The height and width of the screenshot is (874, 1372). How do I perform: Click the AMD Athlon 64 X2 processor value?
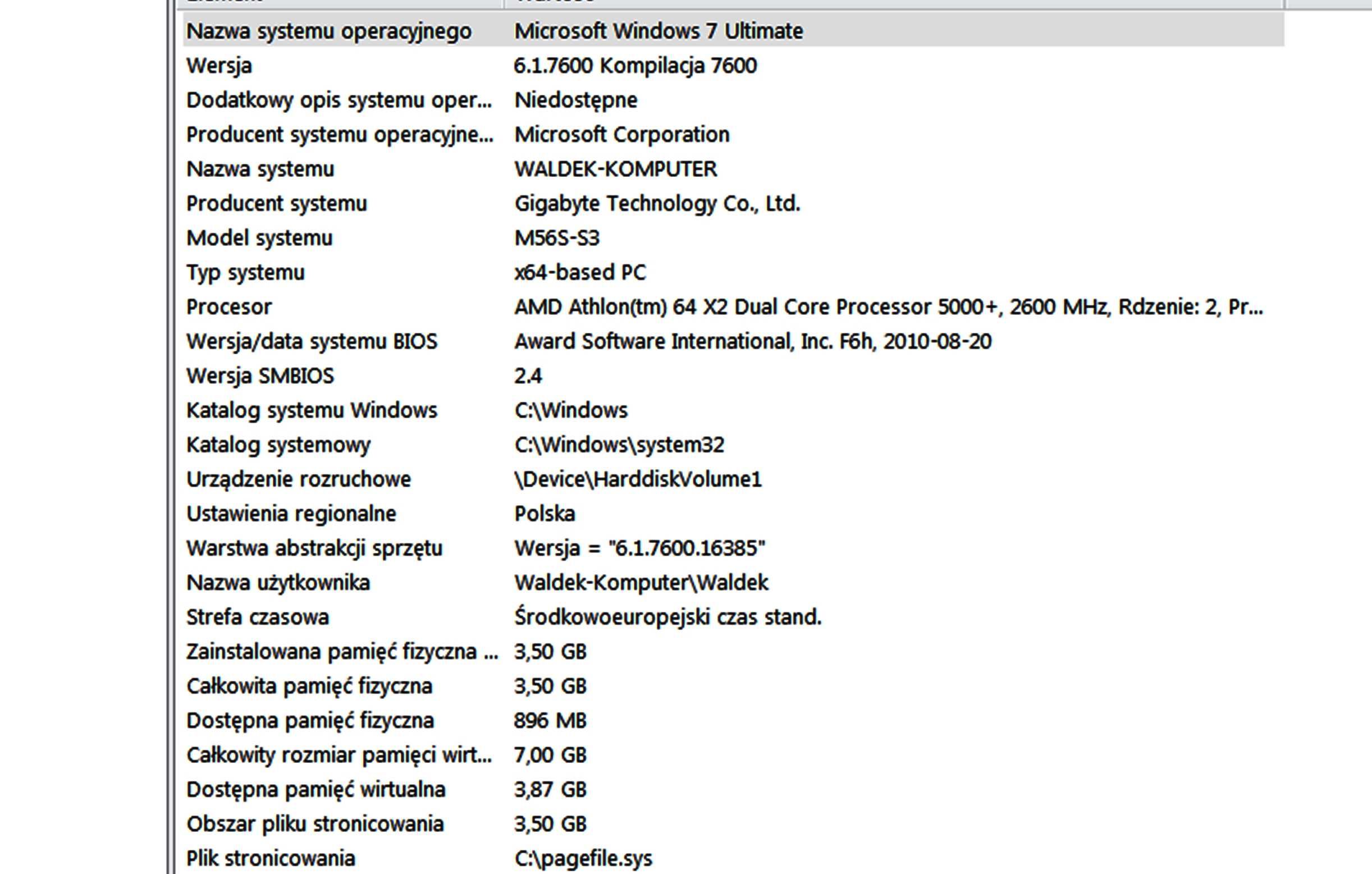pos(888,307)
